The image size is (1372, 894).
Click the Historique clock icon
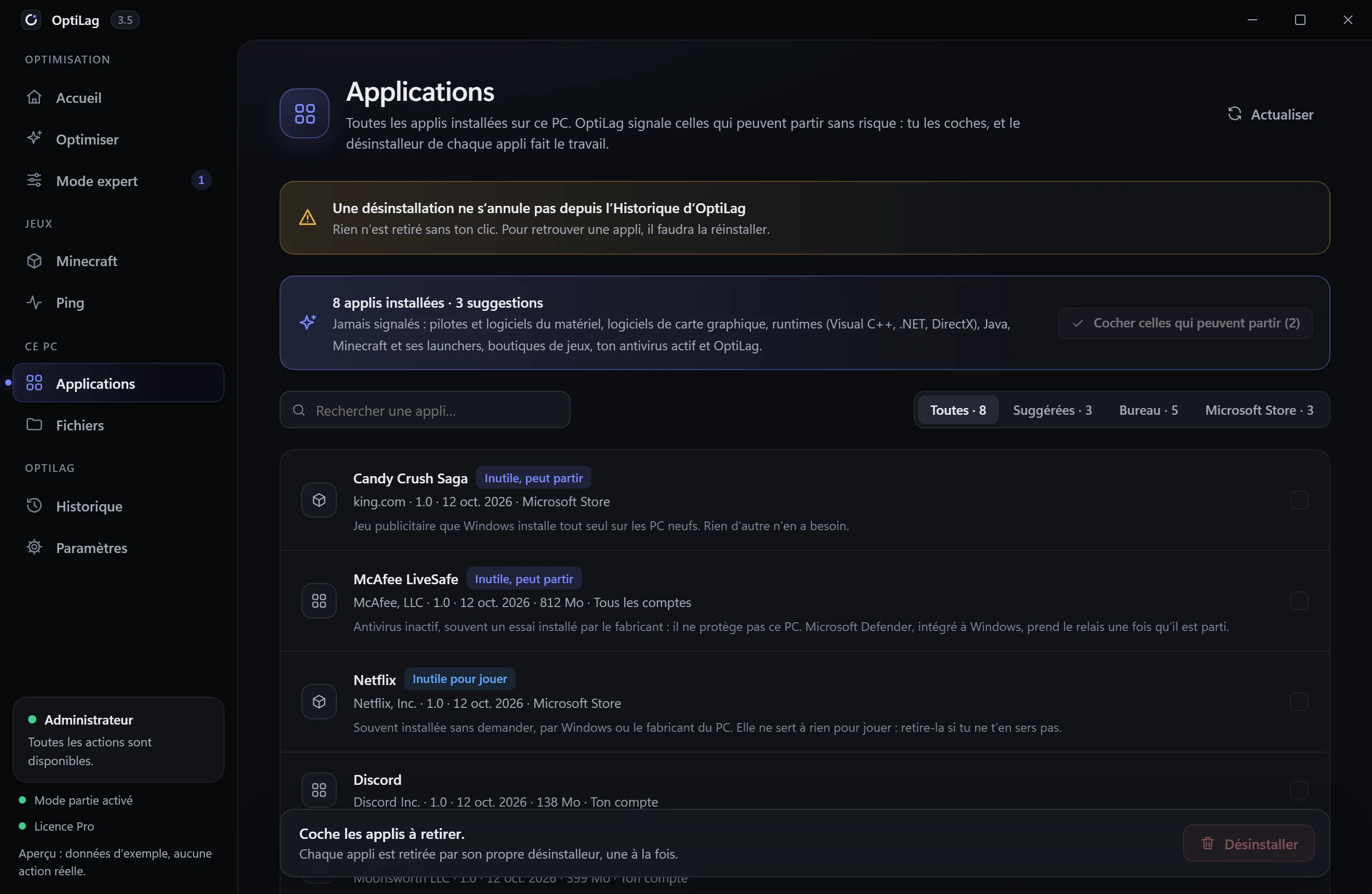pos(34,506)
